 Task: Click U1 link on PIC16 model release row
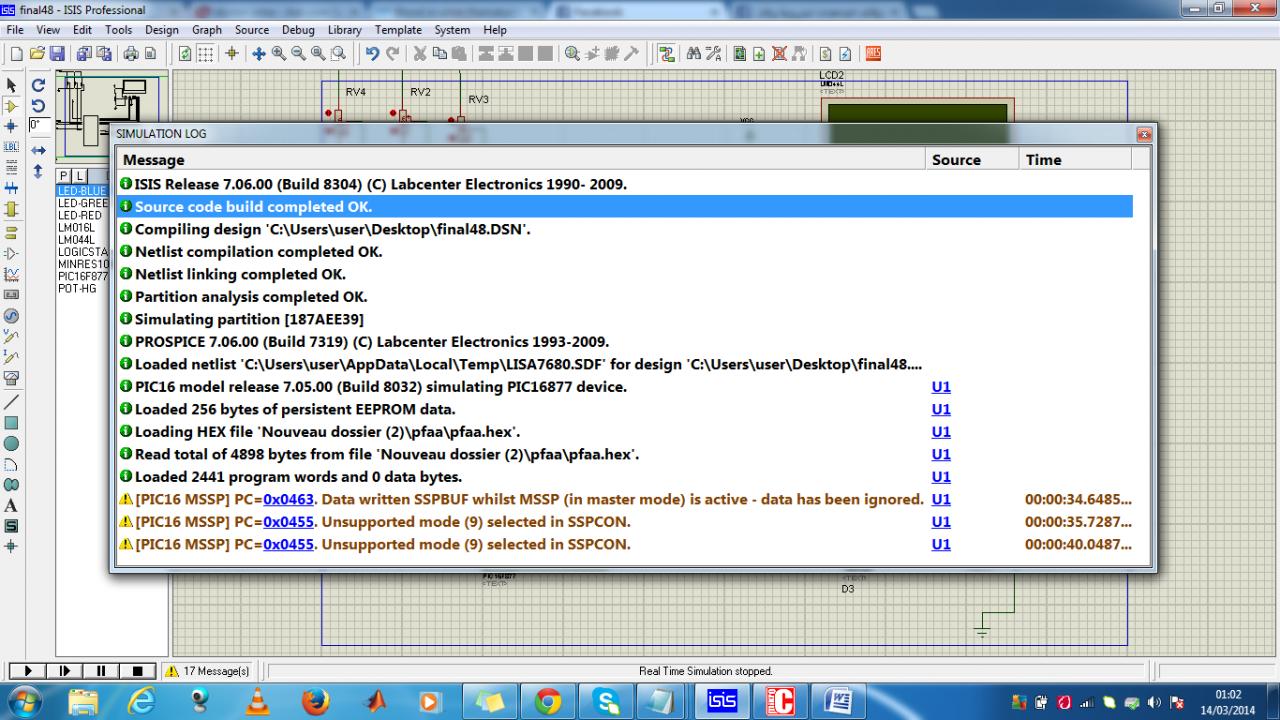pyautogui.click(x=941, y=387)
